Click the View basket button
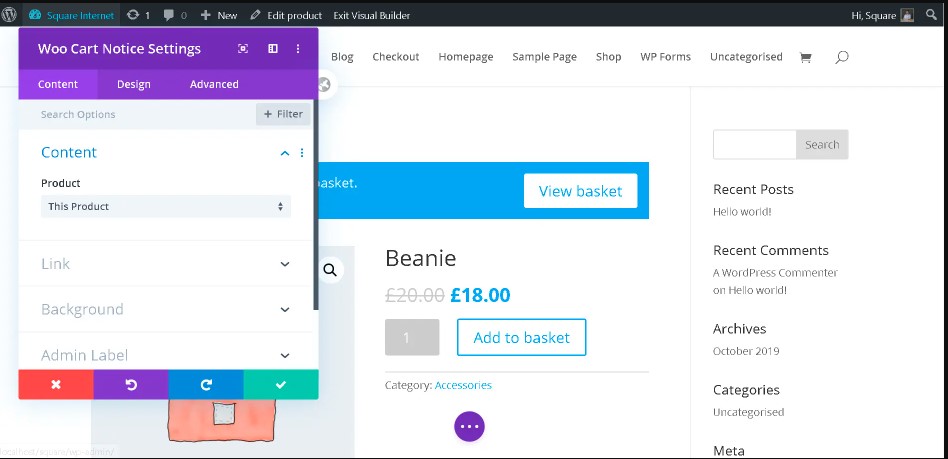 [580, 191]
